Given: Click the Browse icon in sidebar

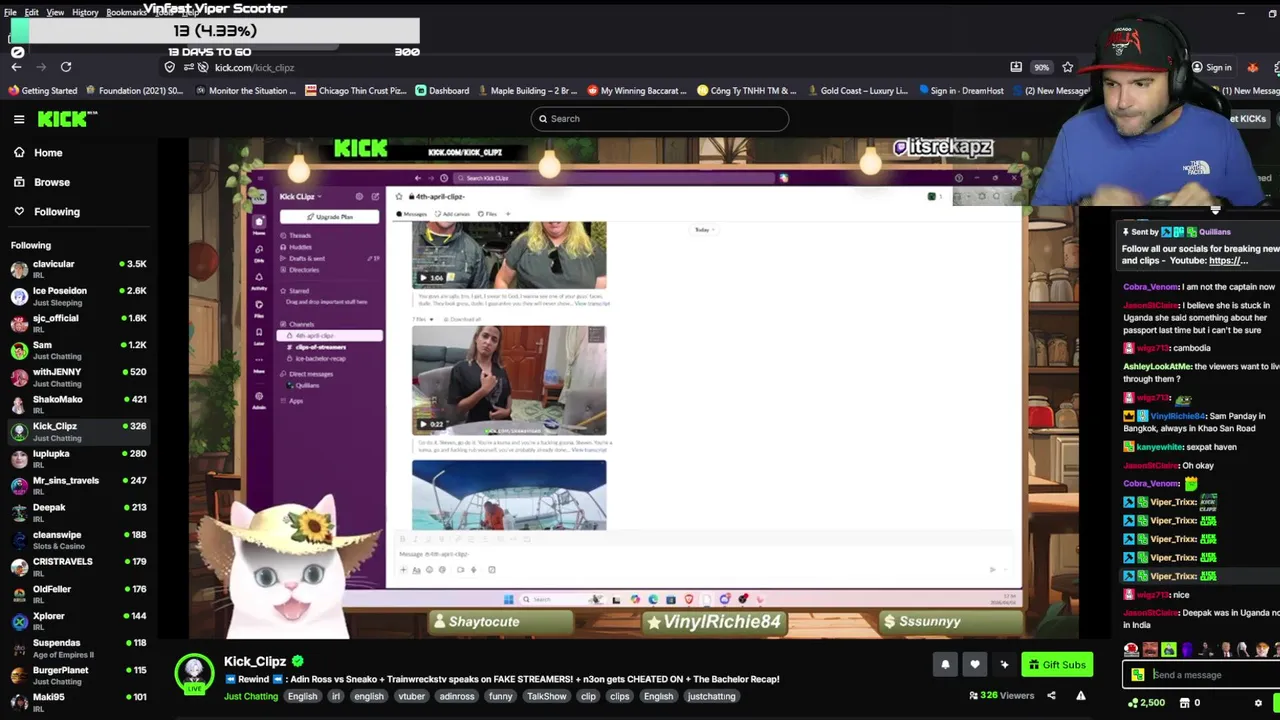Looking at the screenshot, I should [x=19, y=182].
